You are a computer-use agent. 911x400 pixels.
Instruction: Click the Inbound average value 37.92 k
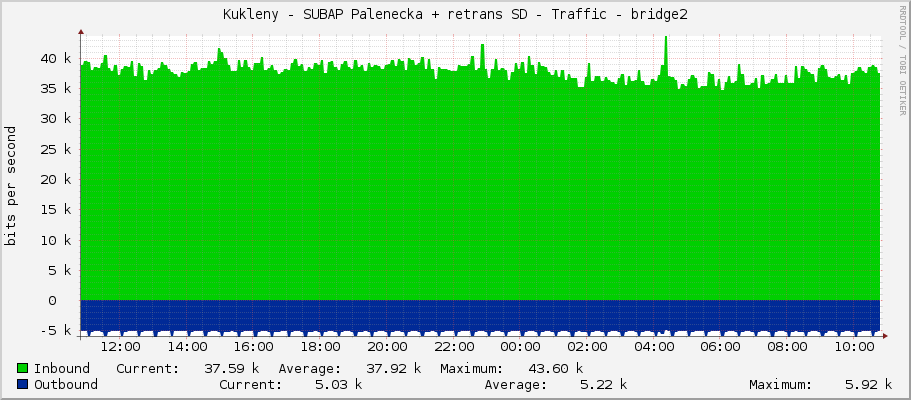coord(393,368)
